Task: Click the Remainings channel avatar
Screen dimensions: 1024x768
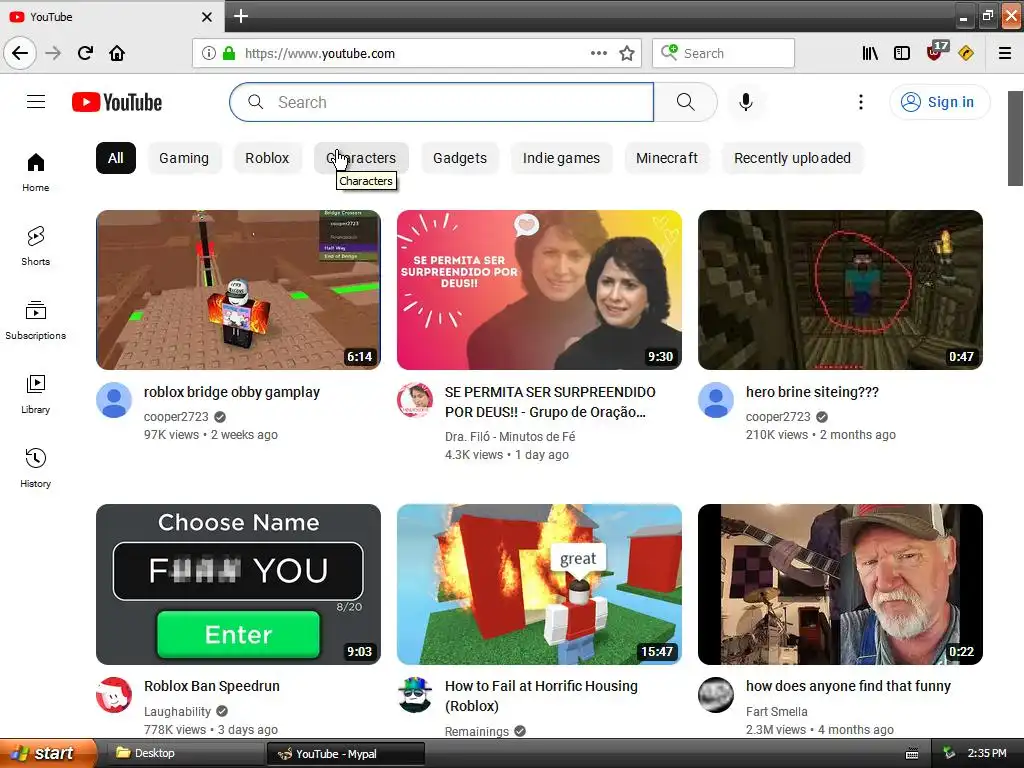Action: click(415, 695)
